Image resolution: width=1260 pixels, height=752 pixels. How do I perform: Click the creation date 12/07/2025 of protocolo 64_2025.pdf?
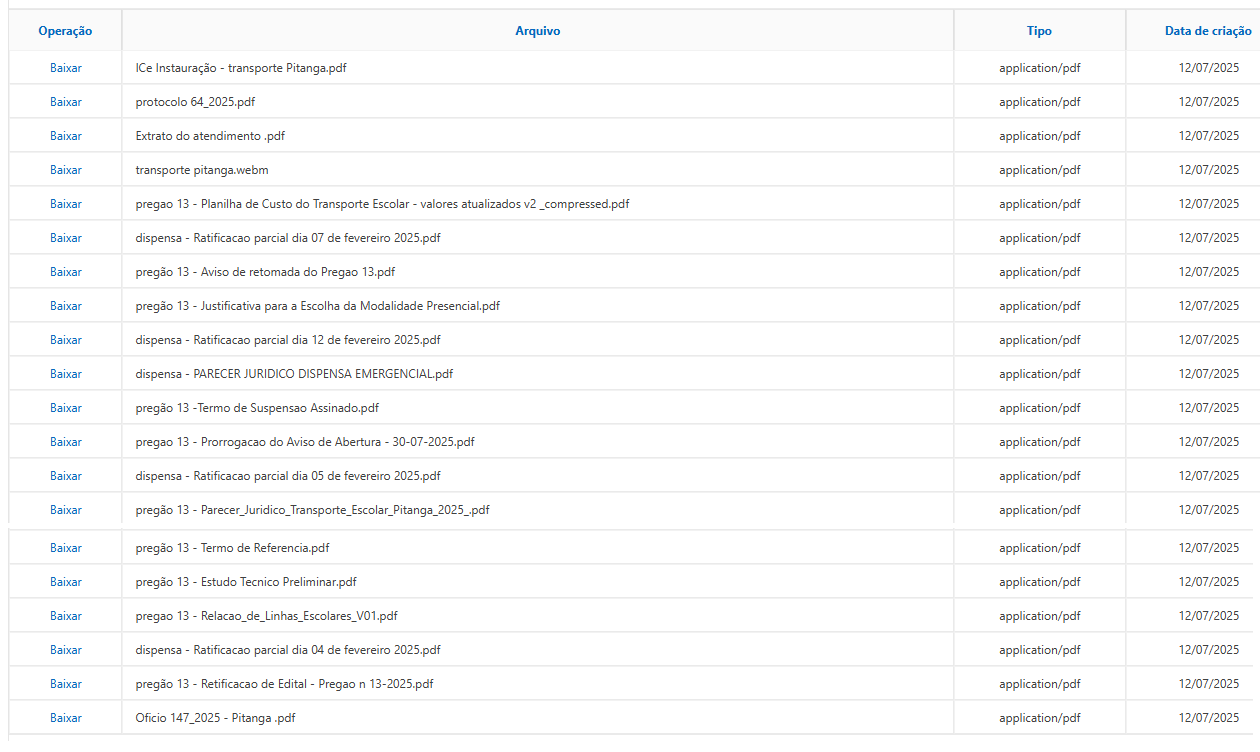coord(1209,102)
